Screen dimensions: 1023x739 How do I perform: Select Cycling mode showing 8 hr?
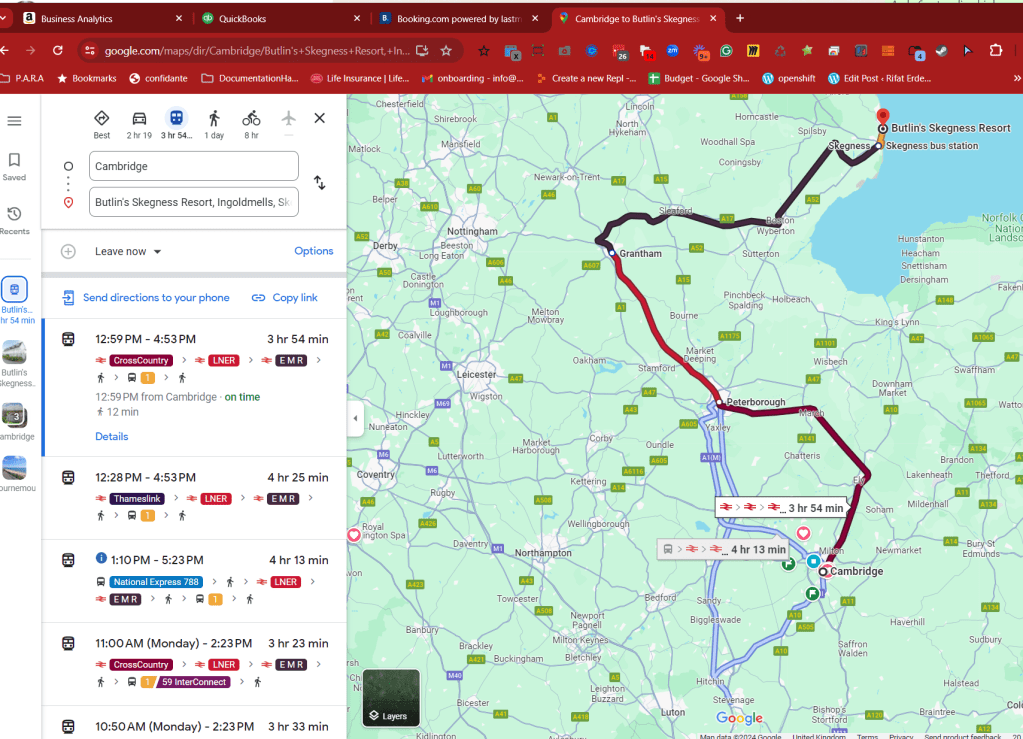click(x=251, y=125)
